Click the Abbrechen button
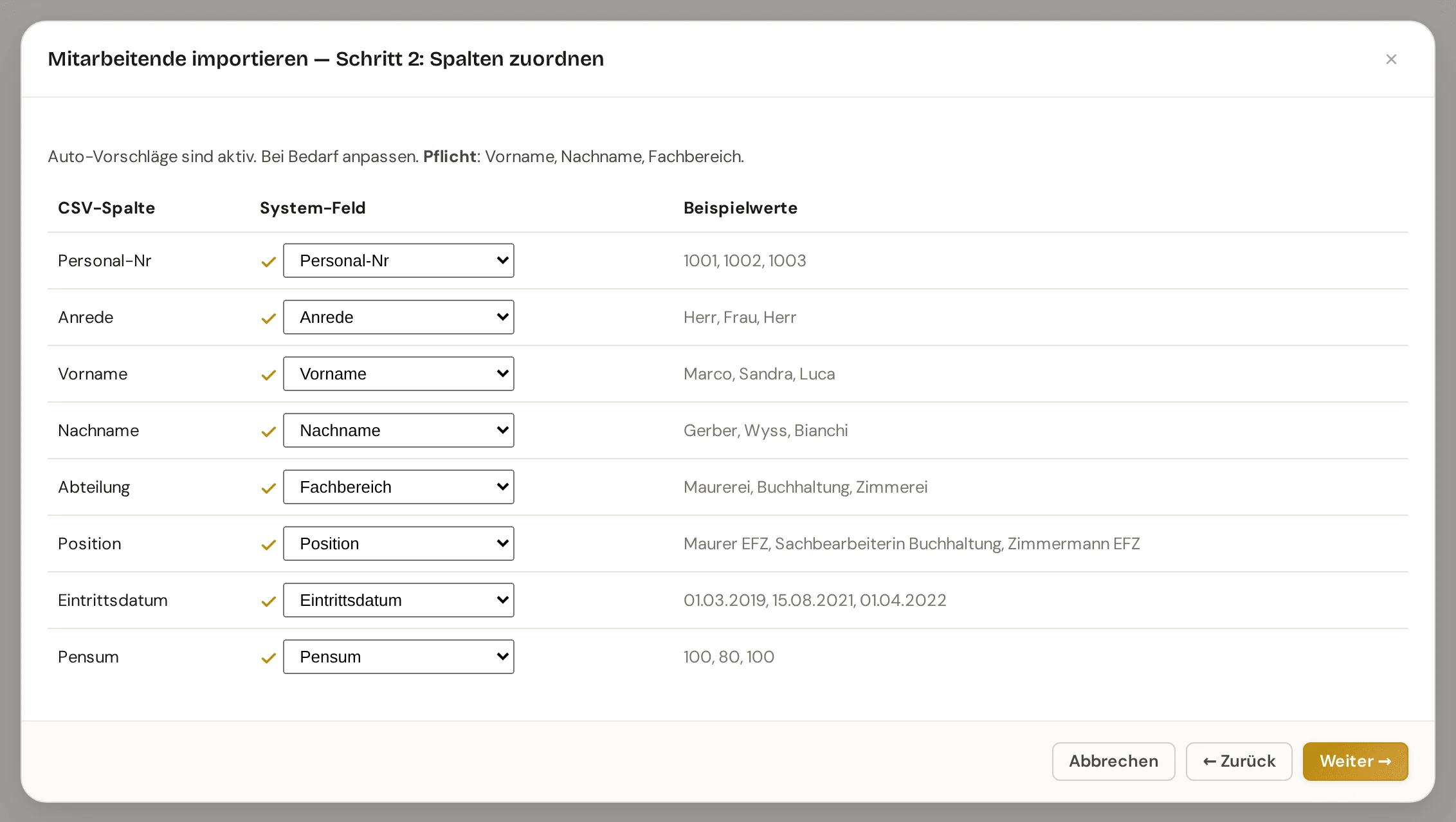The width and height of the screenshot is (1456, 822). point(1113,762)
